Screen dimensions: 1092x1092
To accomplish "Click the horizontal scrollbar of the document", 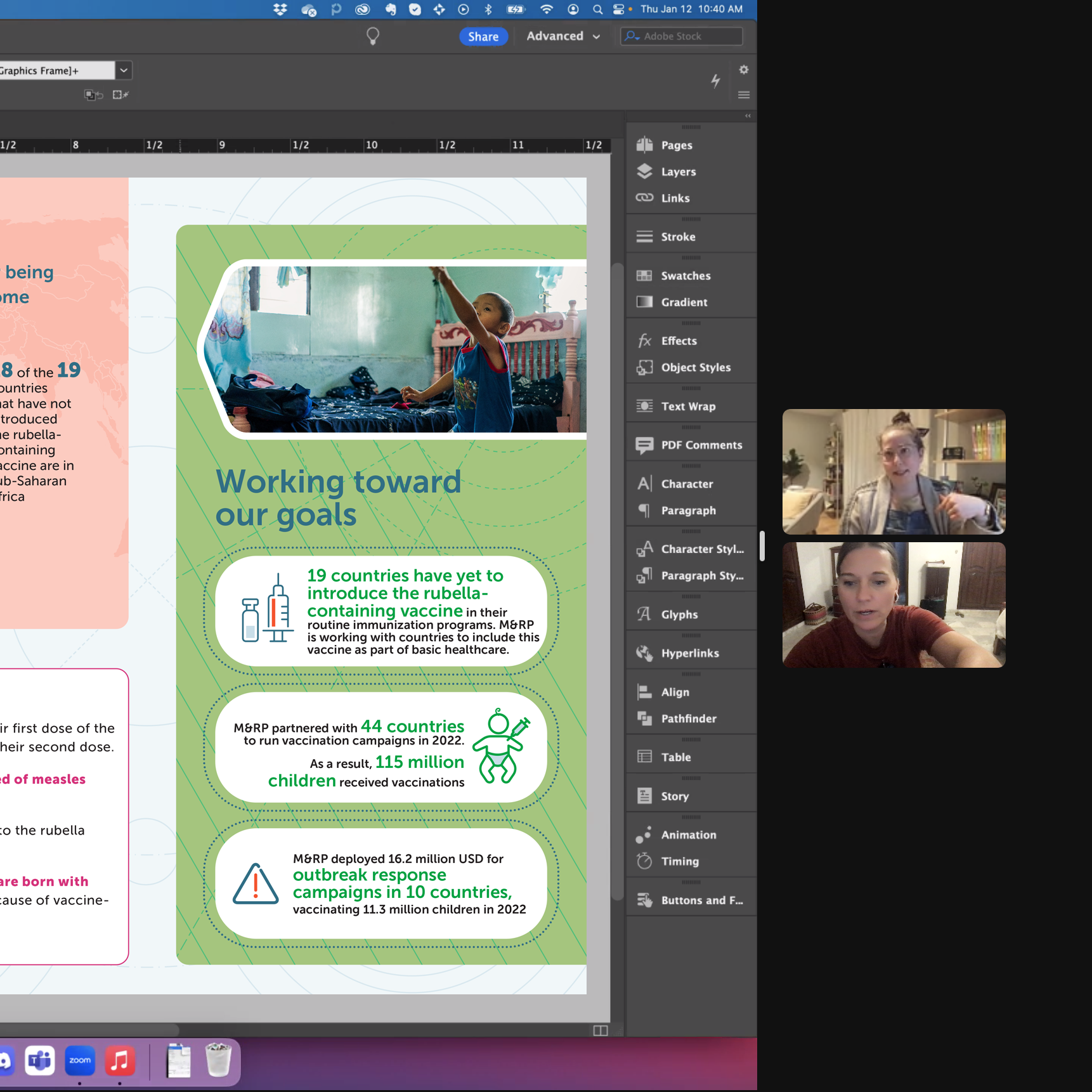I will click(x=90, y=1029).
